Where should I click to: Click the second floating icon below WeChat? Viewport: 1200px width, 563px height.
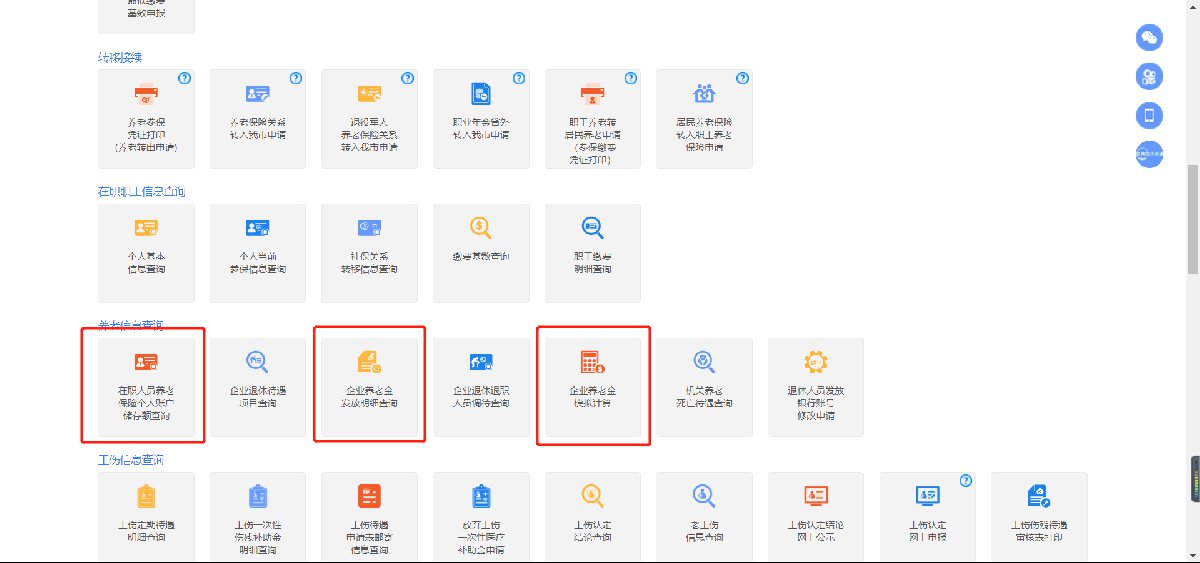(x=1150, y=77)
